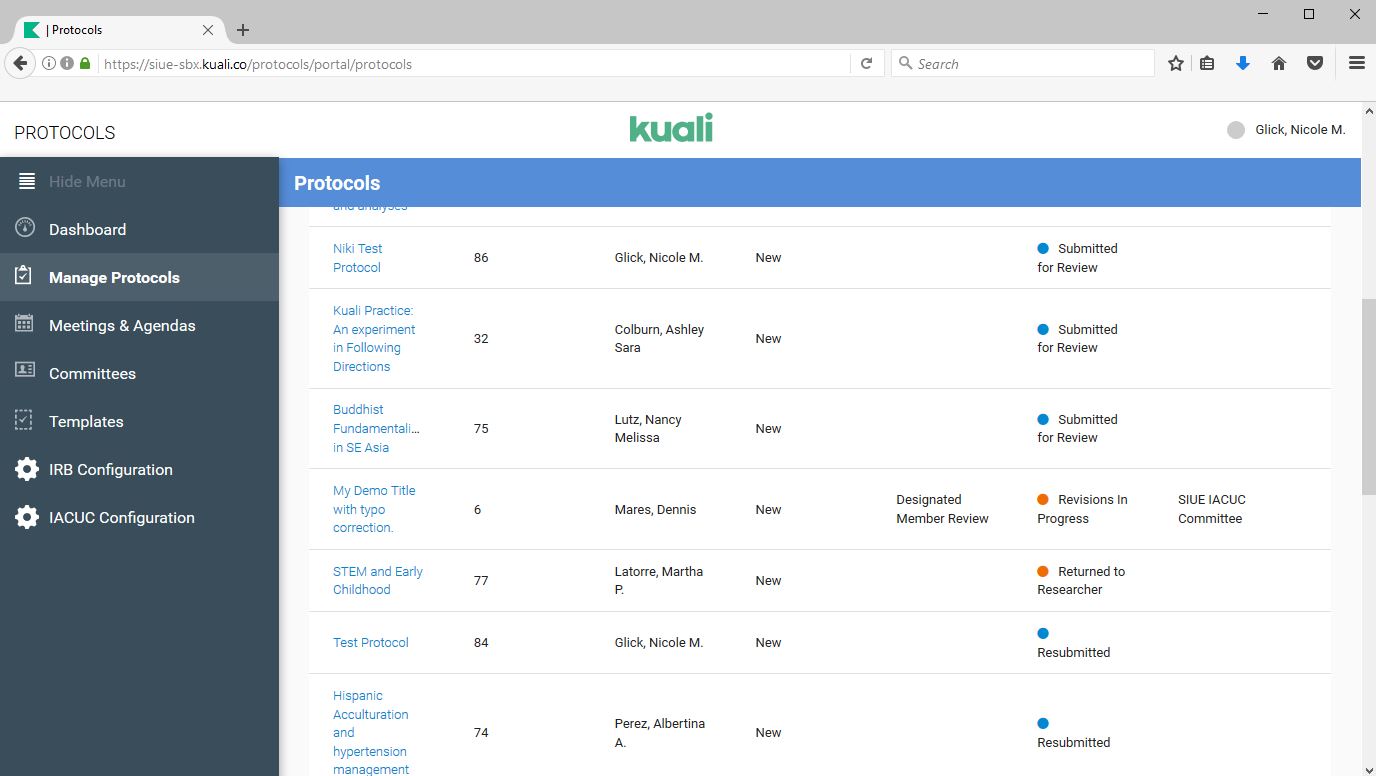Screen dimensions: 1376x776
Task: Open a new browser tab
Action: [x=243, y=30]
